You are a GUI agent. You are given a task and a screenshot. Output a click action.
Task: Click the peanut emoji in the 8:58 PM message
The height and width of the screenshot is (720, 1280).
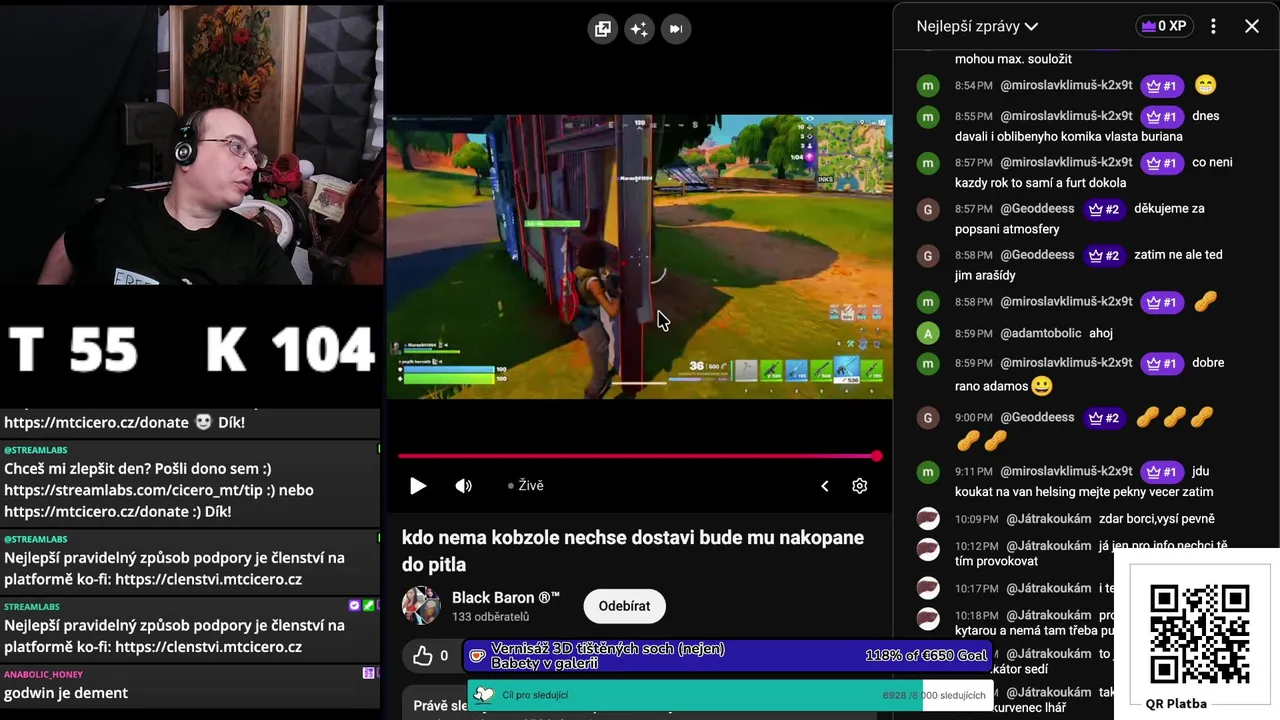click(x=1205, y=301)
